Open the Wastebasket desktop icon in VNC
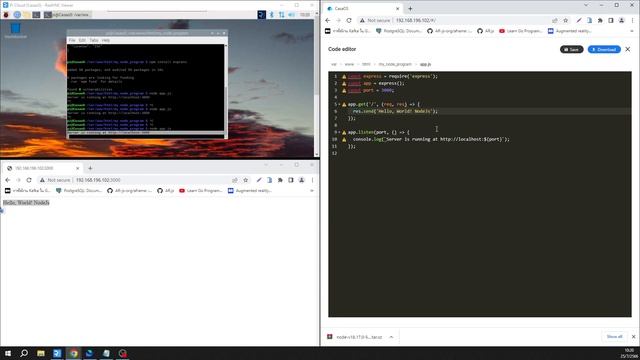Image resolution: width=640 pixels, height=360 pixels. point(16,31)
